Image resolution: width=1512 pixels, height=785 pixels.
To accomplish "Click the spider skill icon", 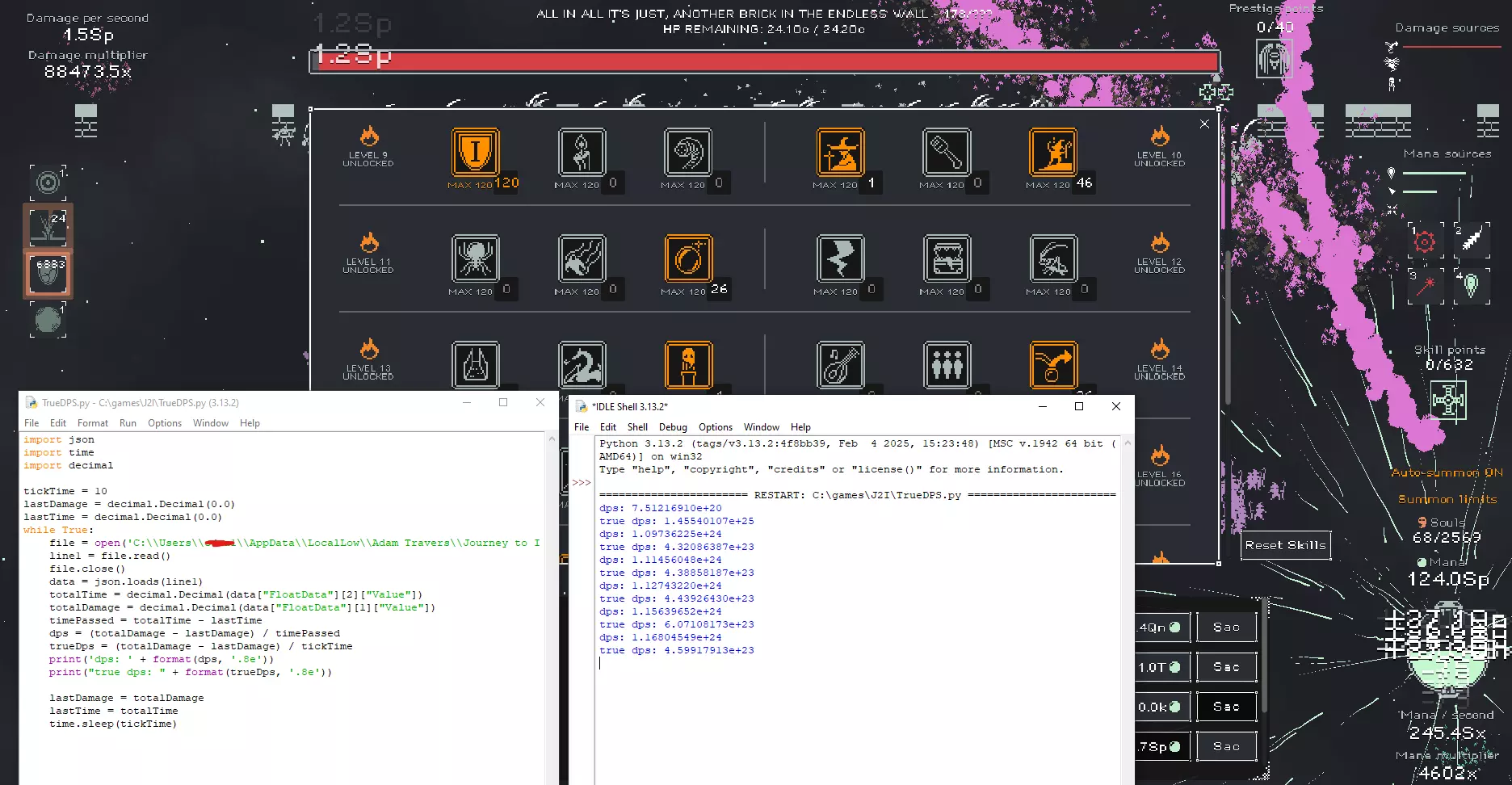I will 475,258.
